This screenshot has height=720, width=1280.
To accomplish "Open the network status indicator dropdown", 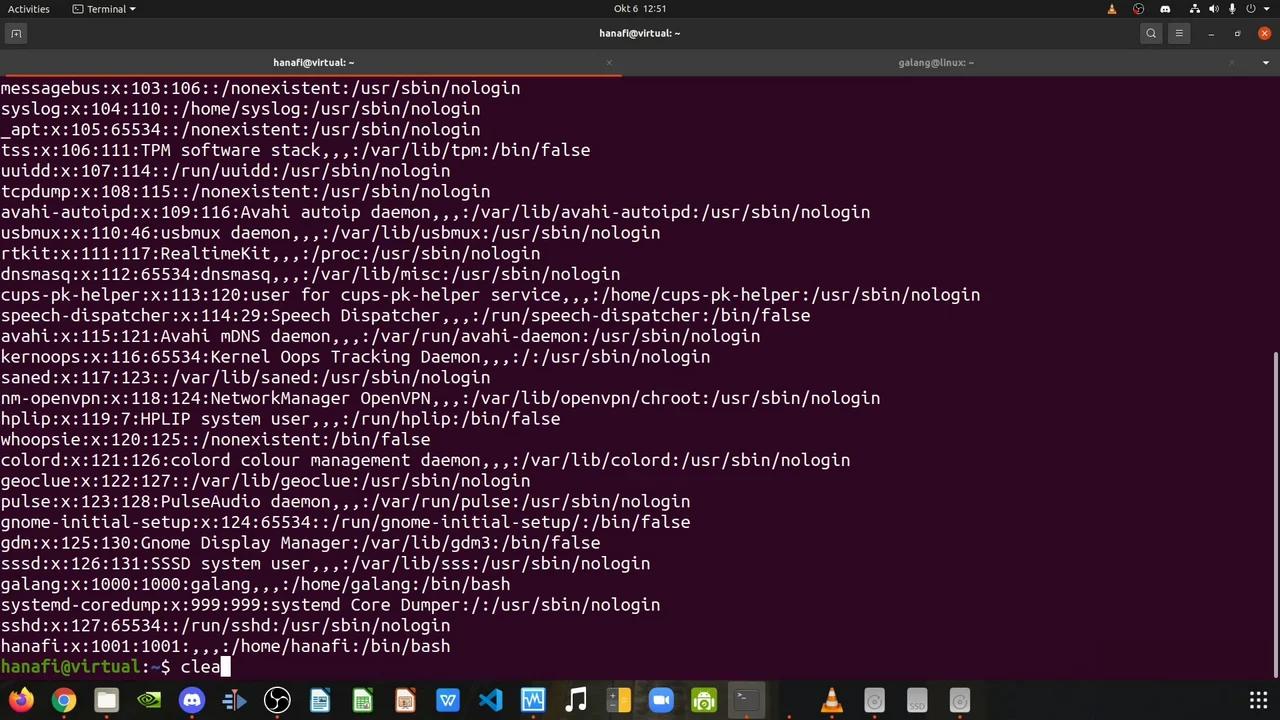I will coord(1195,8).
